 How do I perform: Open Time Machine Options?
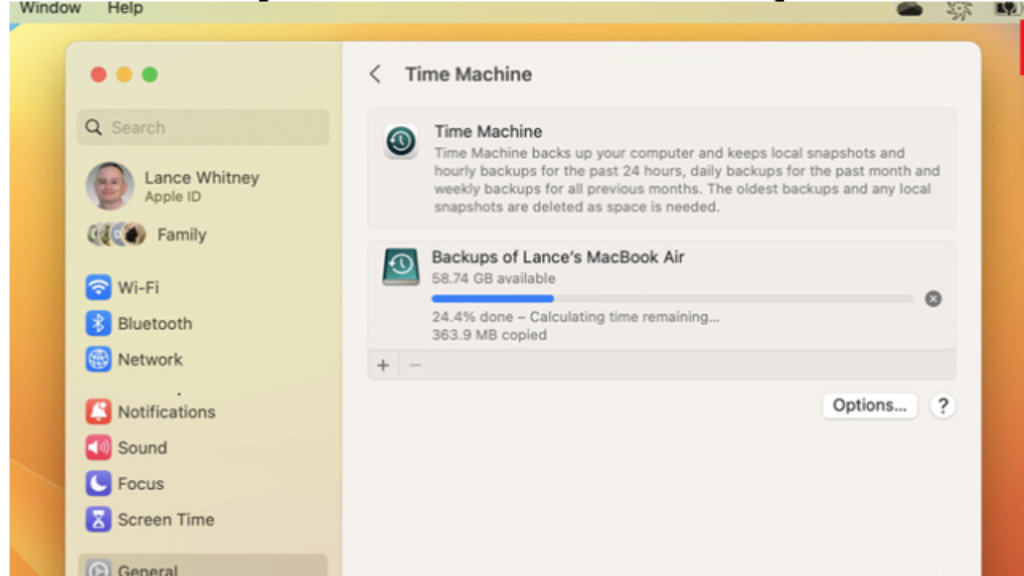pyautogui.click(x=869, y=406)
